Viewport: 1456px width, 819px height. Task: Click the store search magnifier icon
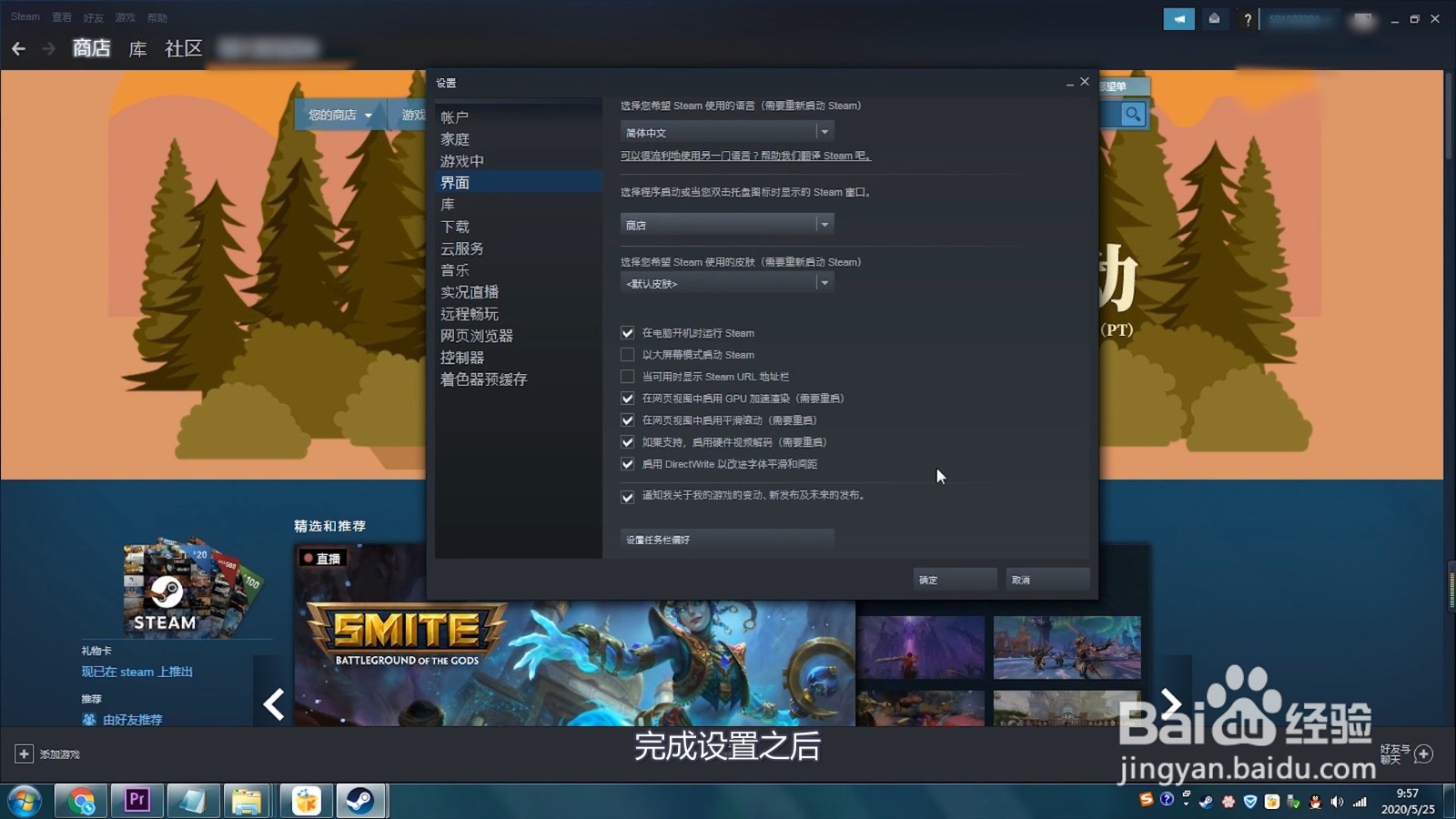point(1133,115)
